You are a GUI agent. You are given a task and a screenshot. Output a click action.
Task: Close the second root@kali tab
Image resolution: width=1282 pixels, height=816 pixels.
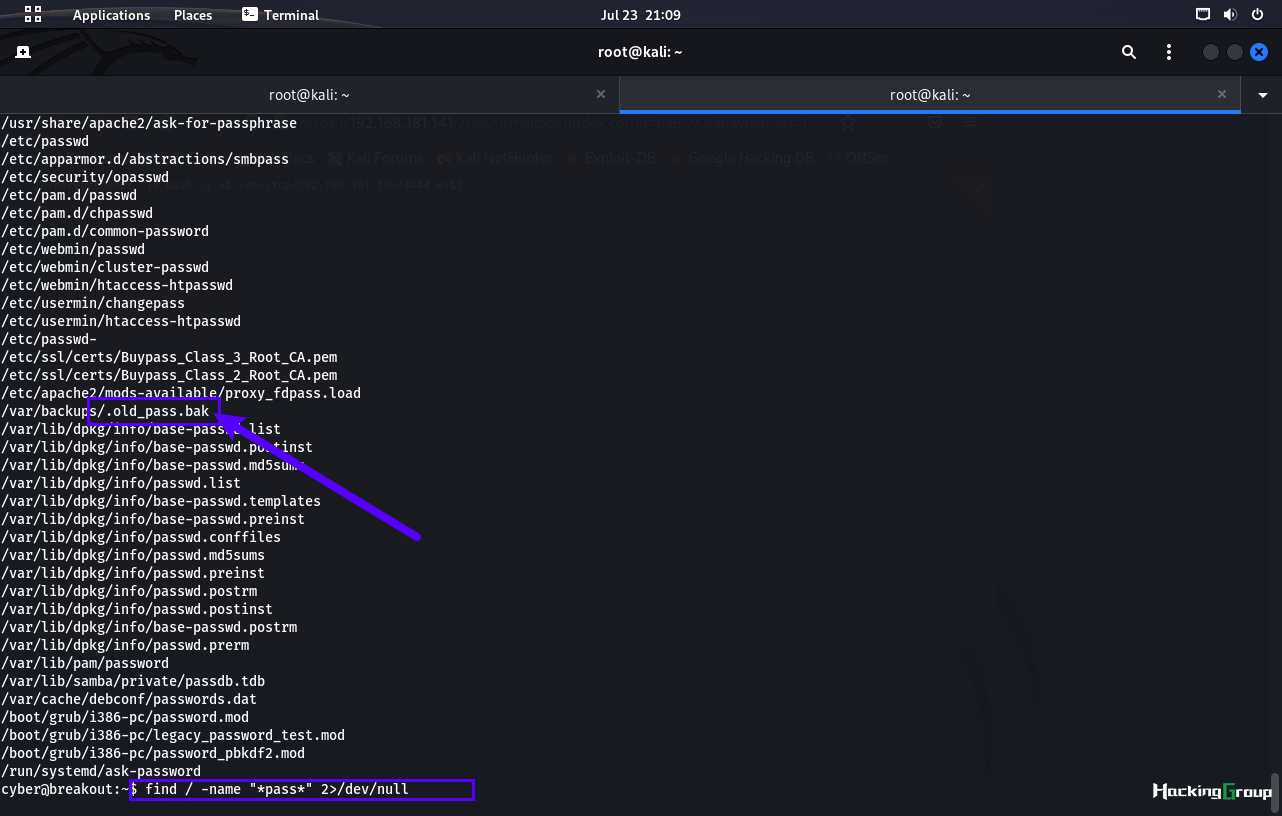tap(1222, 94)
